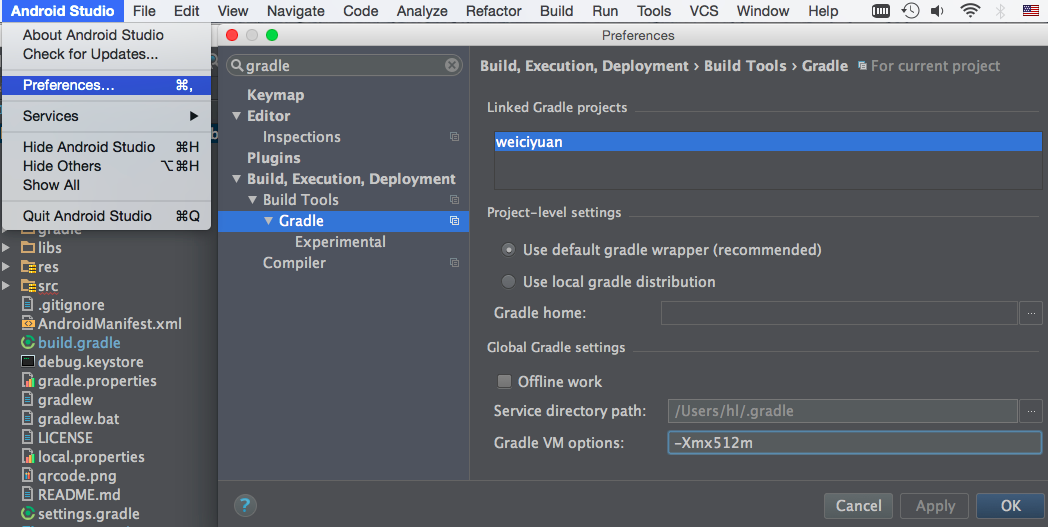Open the Refactor menu
Image resolution: width=1048 pixels, height=527 pixels.
coord(494,11)
